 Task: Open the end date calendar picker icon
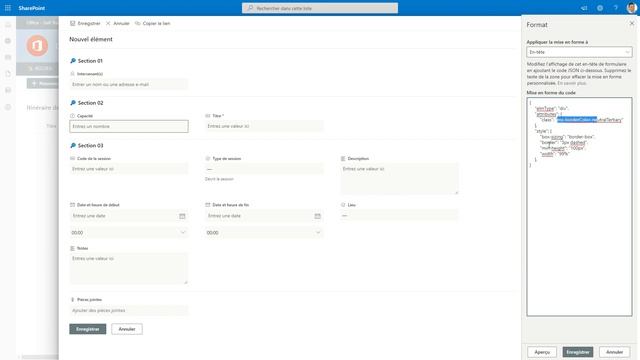point(318,216)
